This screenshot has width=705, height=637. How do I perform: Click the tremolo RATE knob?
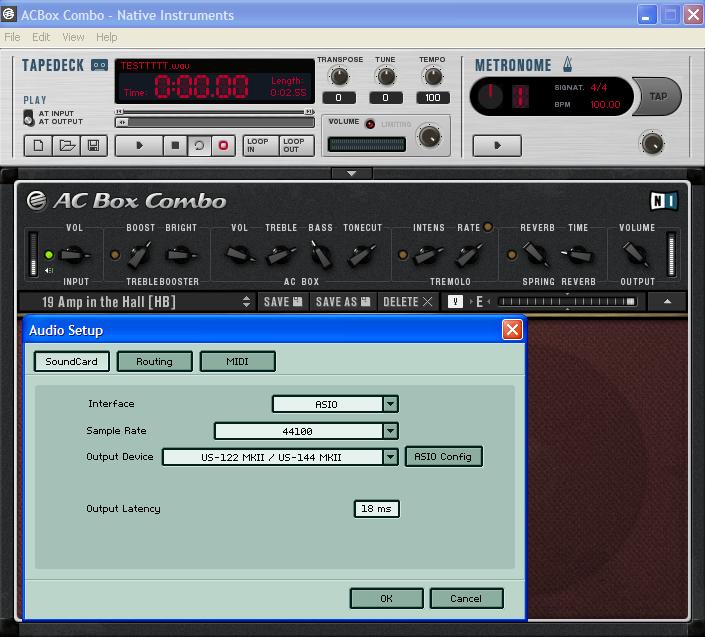[469, 255]
